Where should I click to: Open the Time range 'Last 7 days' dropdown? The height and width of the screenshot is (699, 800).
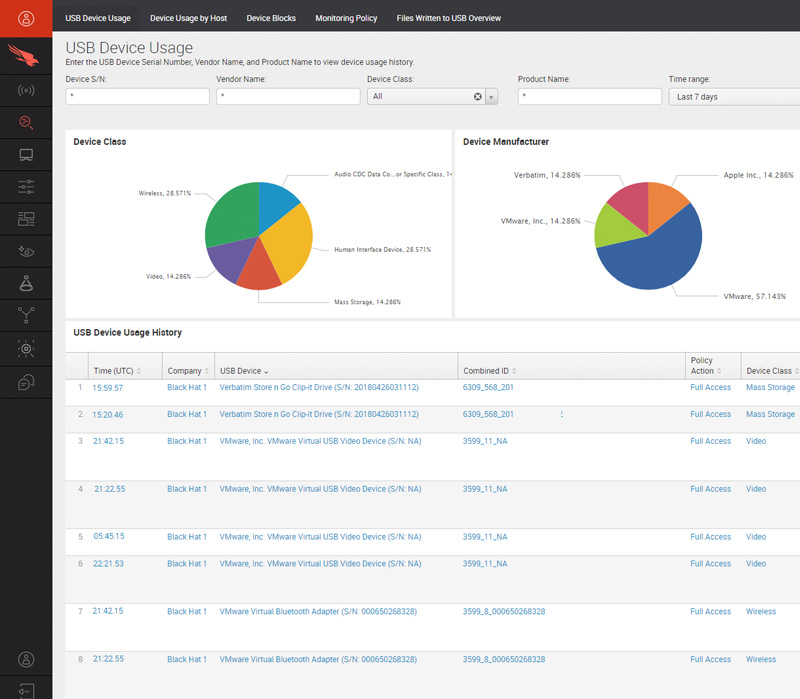[x=733, y=97]
